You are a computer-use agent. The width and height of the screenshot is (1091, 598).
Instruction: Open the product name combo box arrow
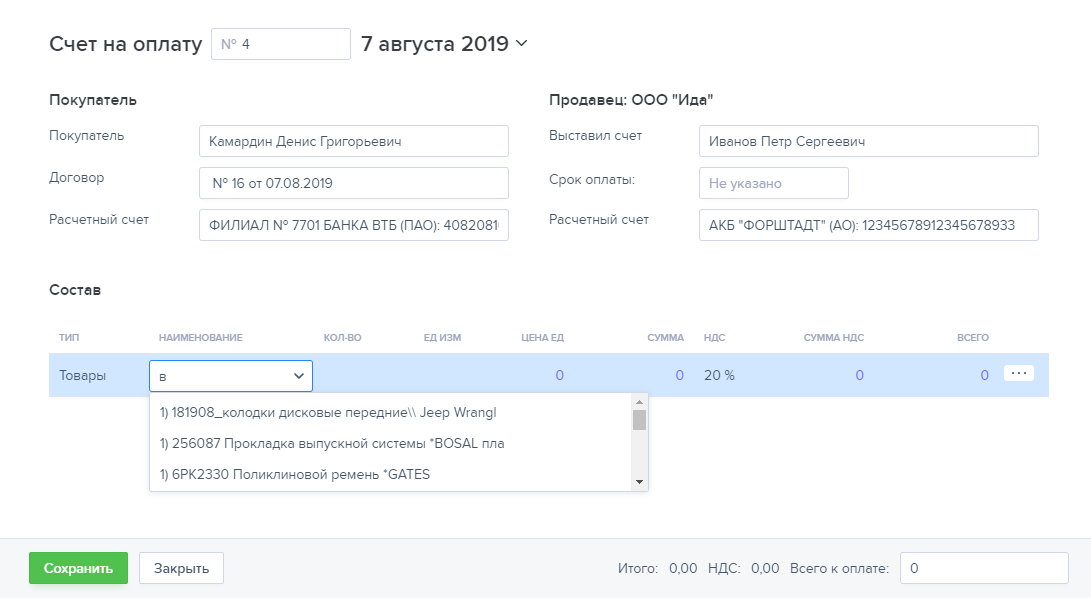coord(298,376)
